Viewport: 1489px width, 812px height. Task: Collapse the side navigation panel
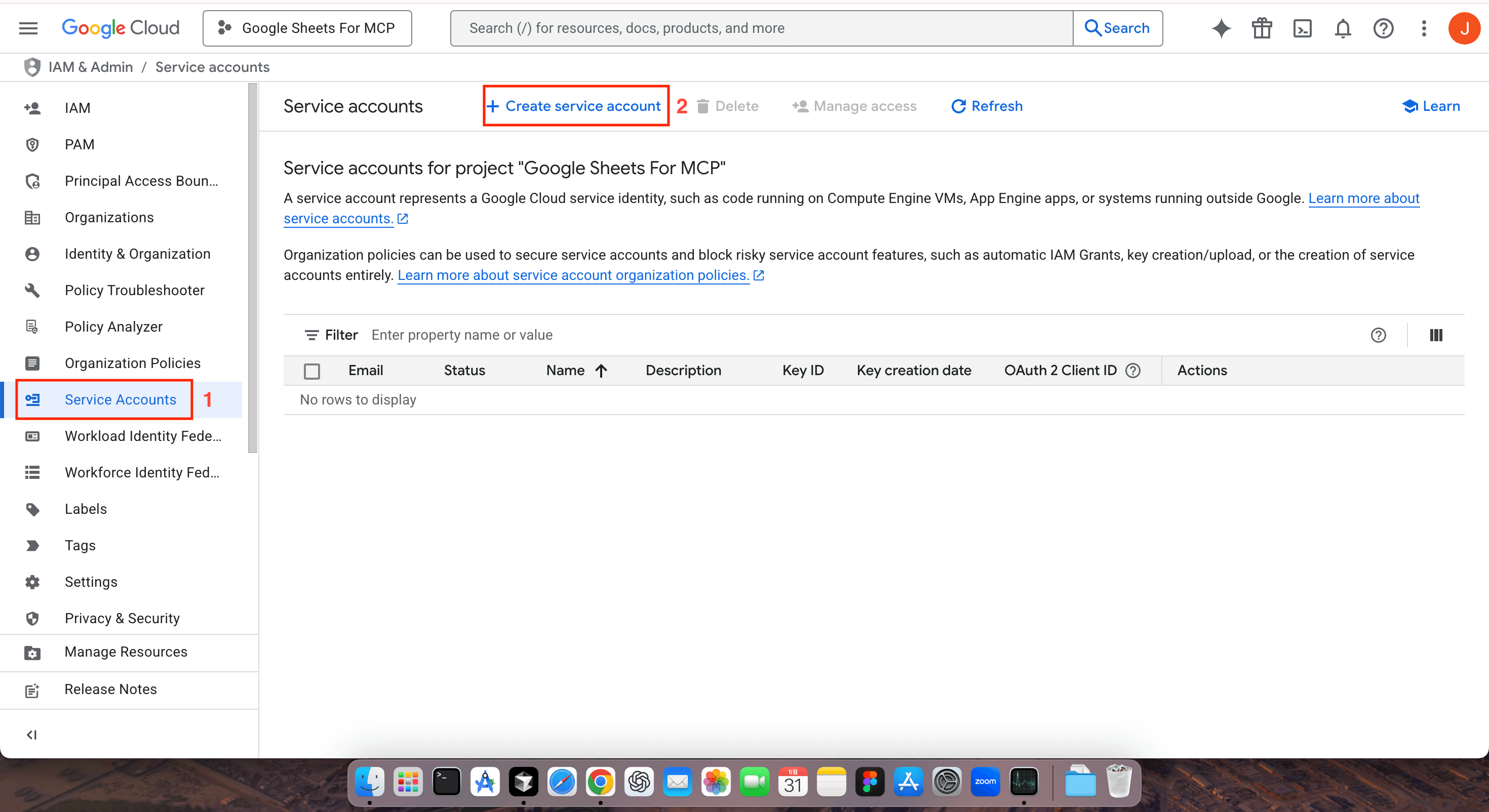coord(32,735)
